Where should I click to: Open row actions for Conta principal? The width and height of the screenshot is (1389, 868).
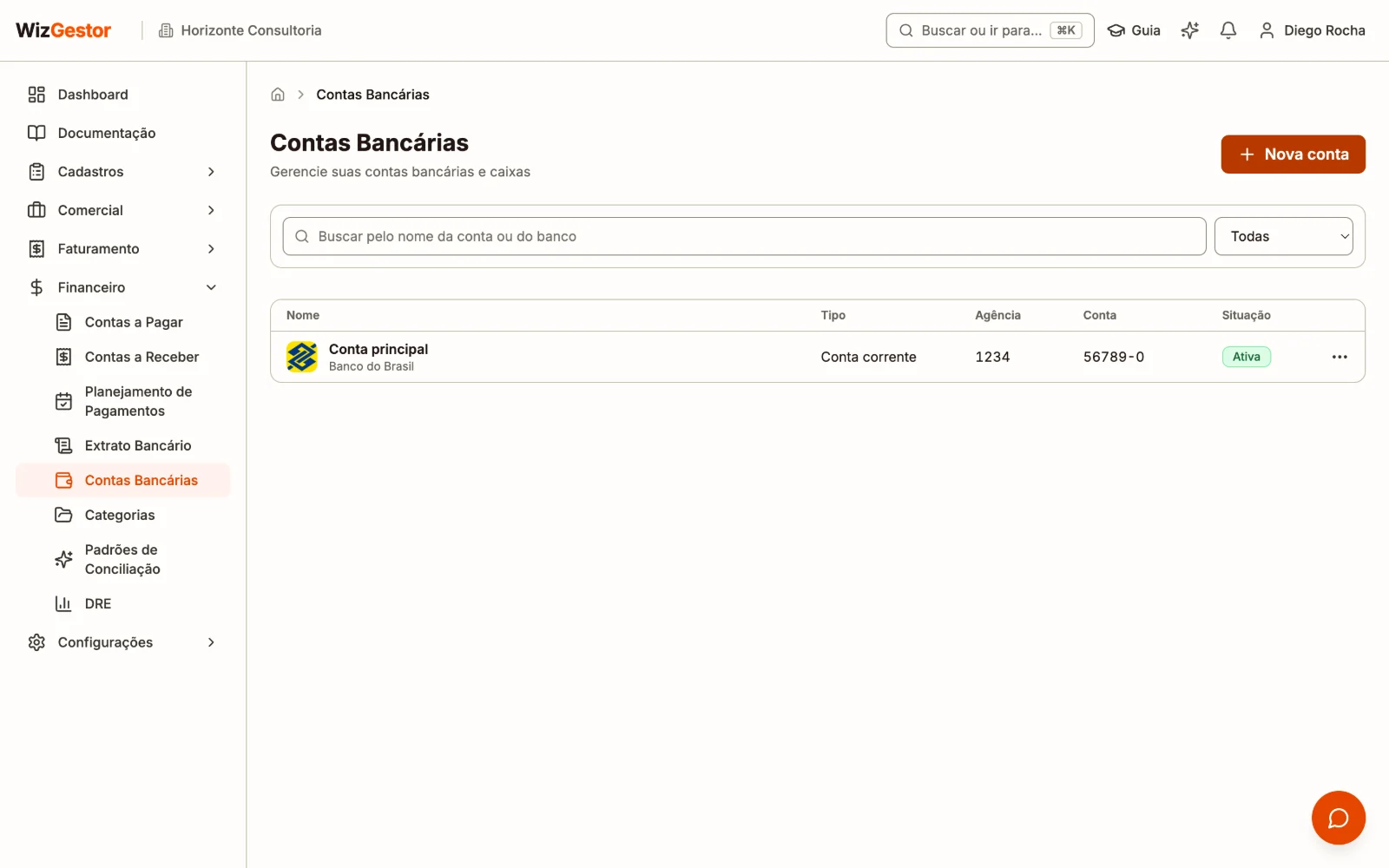pyautogui.click(x=1340, y=357)
